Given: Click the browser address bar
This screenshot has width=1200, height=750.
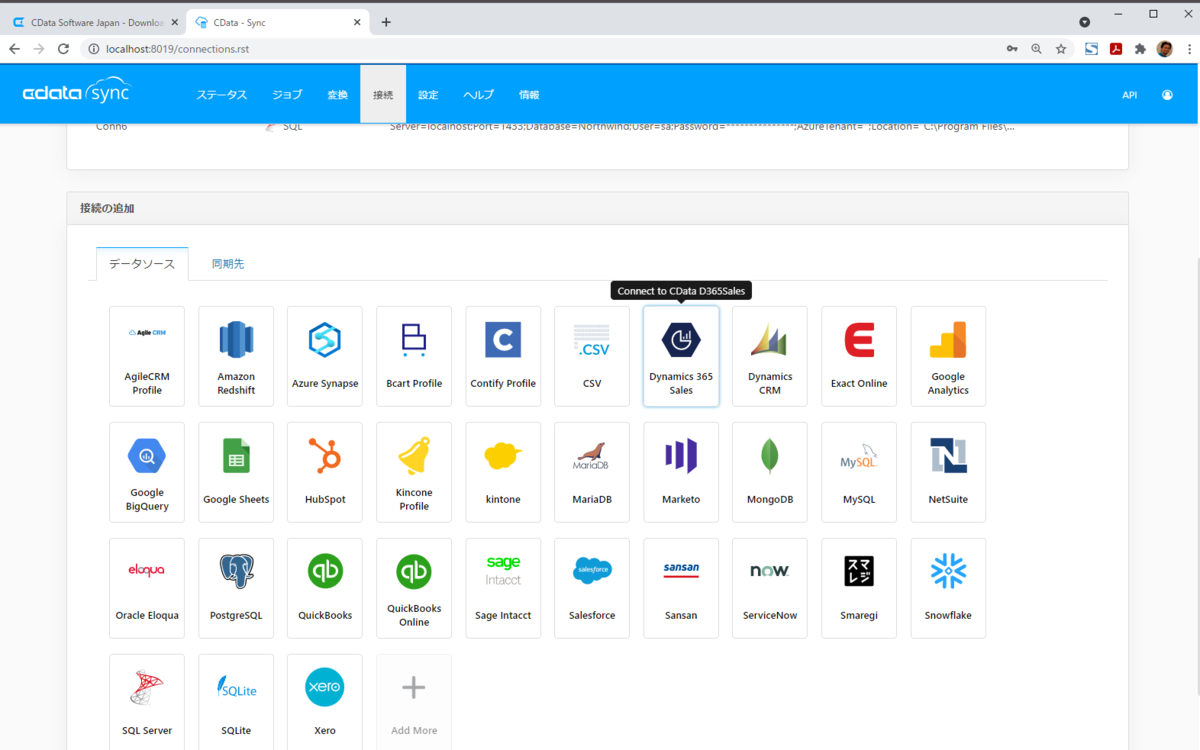Looking at the screenshot, I should [x=540, y=49].
